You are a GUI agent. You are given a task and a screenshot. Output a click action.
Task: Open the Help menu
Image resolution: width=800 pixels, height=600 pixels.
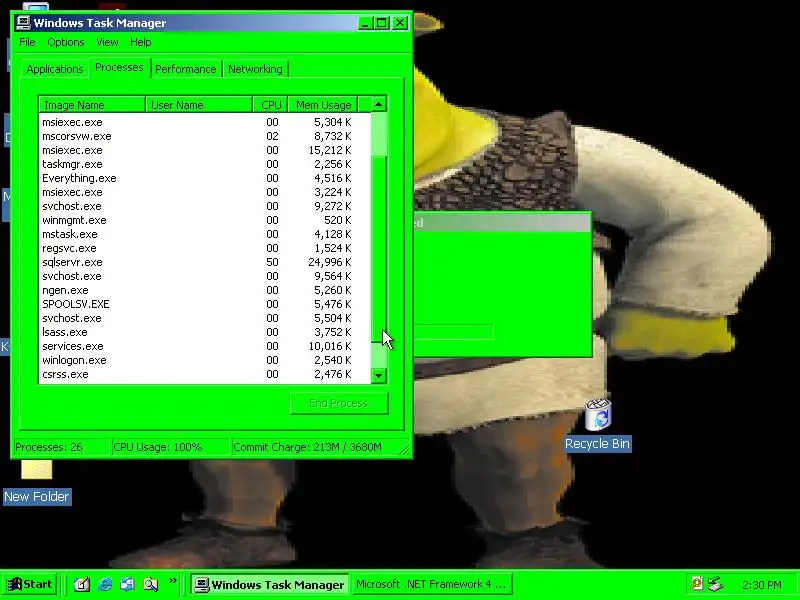tap(140, 42)
